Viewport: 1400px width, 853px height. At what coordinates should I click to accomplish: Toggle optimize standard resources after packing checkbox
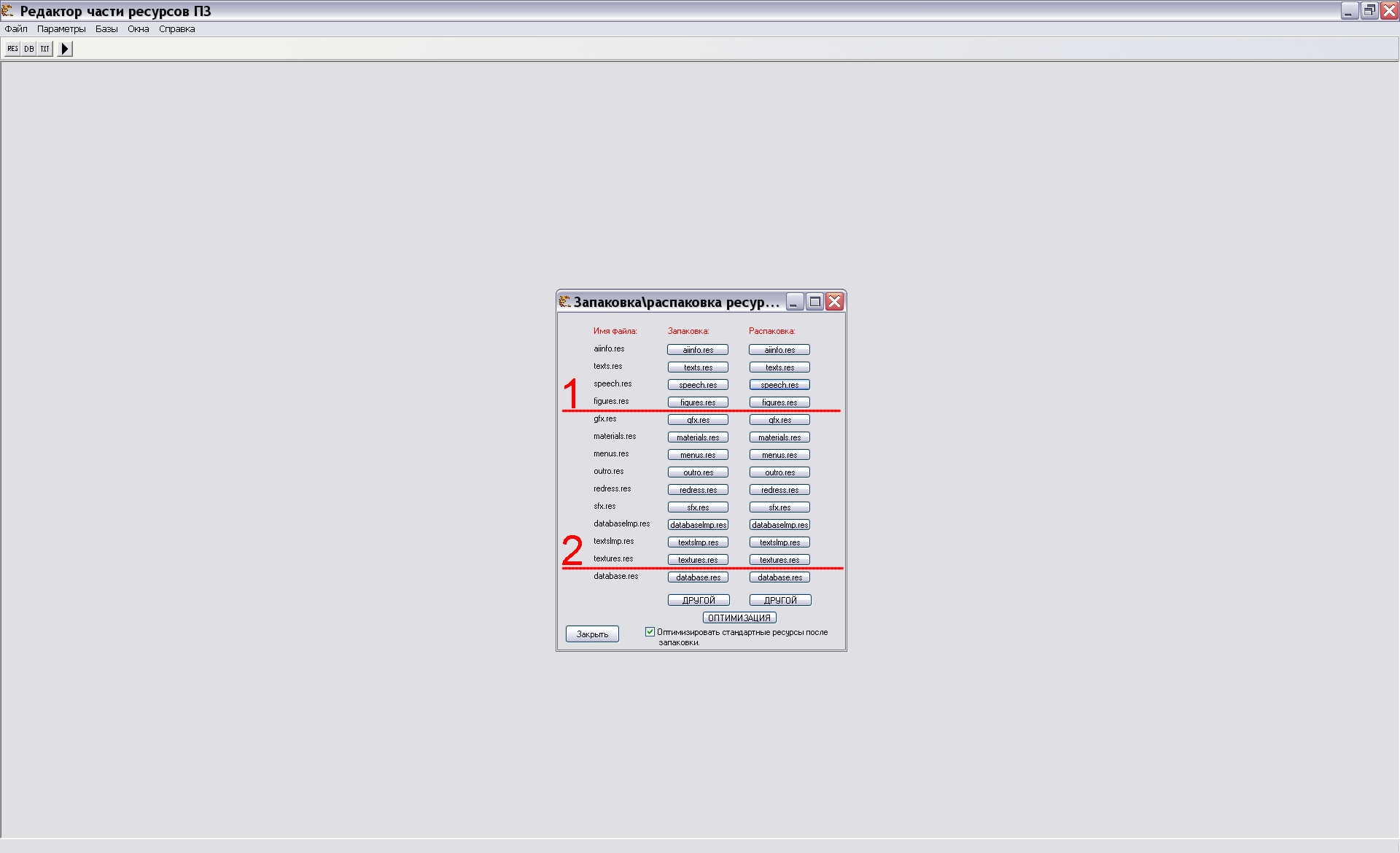(x=650, y=632)
